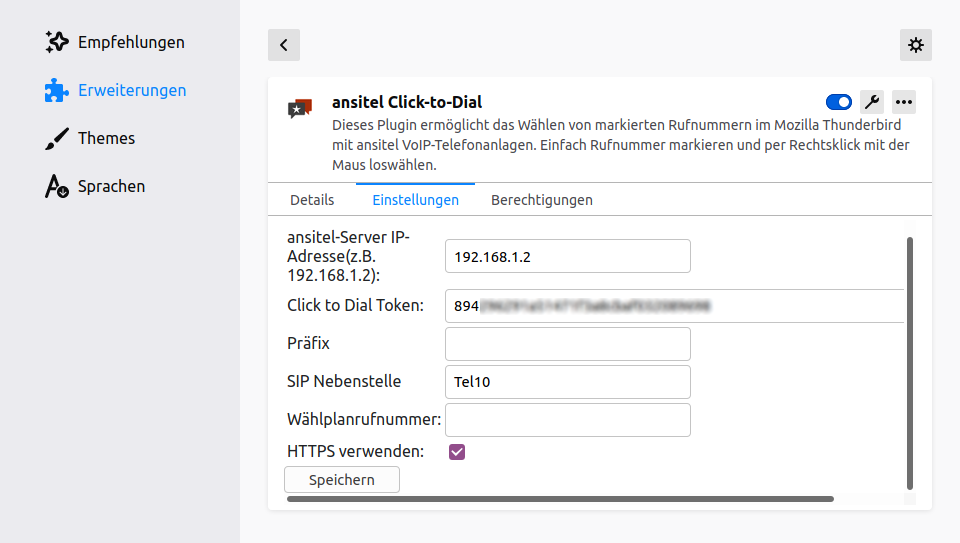
Task: Click the Themes paintbrush icon
Action: click(x=57, y=138)
